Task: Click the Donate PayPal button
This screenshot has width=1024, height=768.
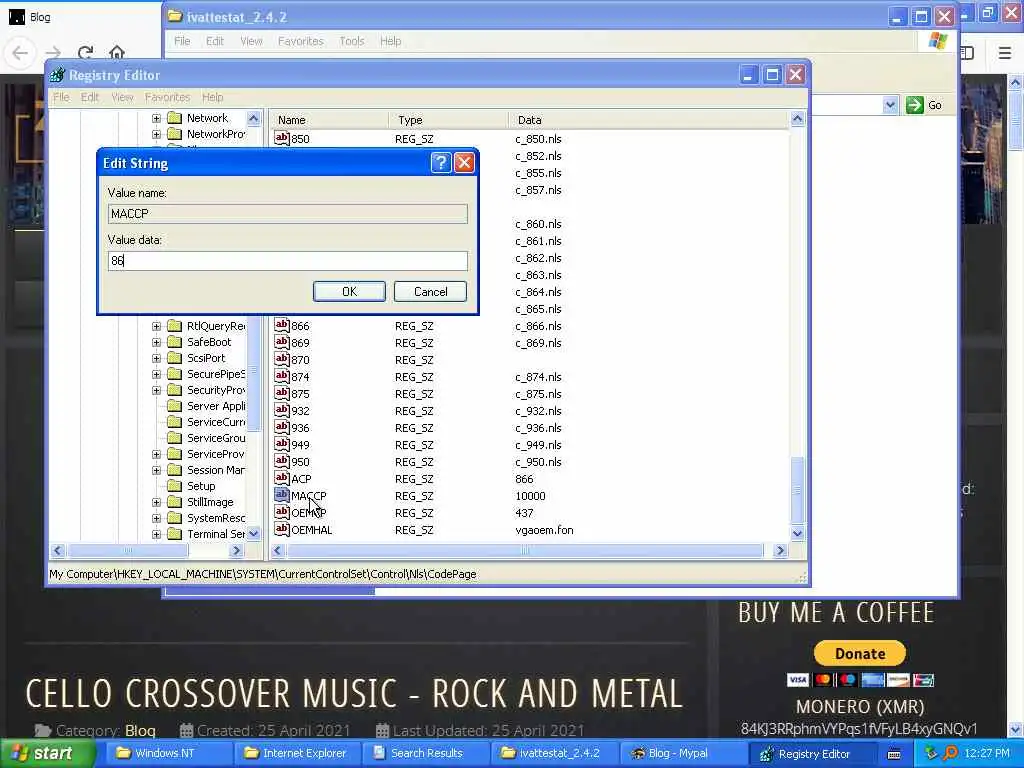Action: [859, 652]
